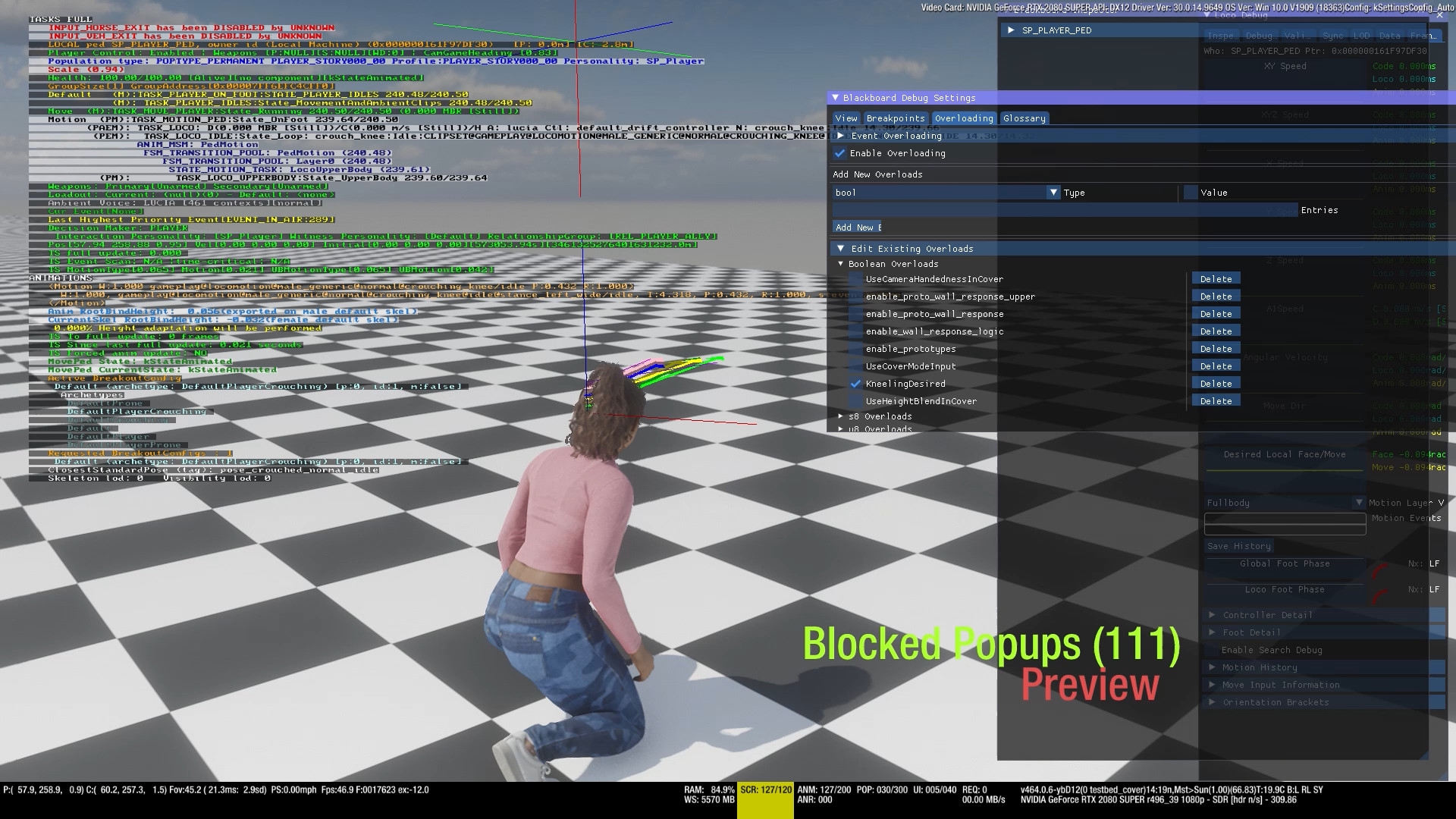The height and width of the screenshot is (819, 1456).
Task: Open the Glossary tab
Action: 1024,118
